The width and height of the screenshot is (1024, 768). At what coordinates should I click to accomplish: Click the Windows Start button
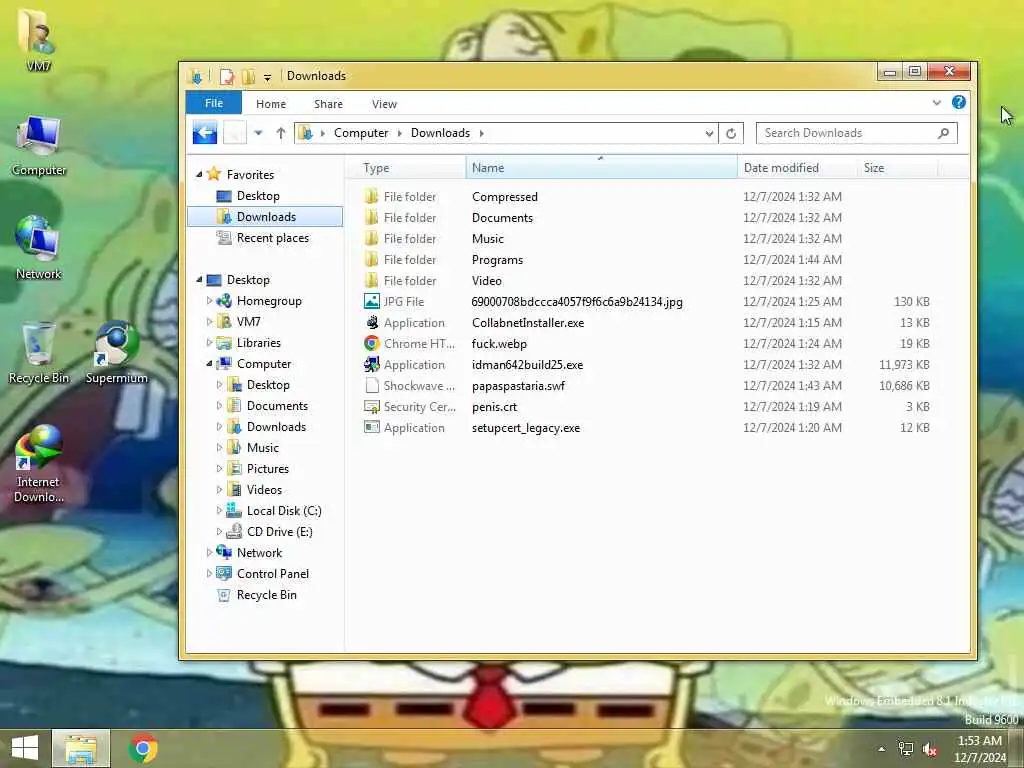point(25,748)
